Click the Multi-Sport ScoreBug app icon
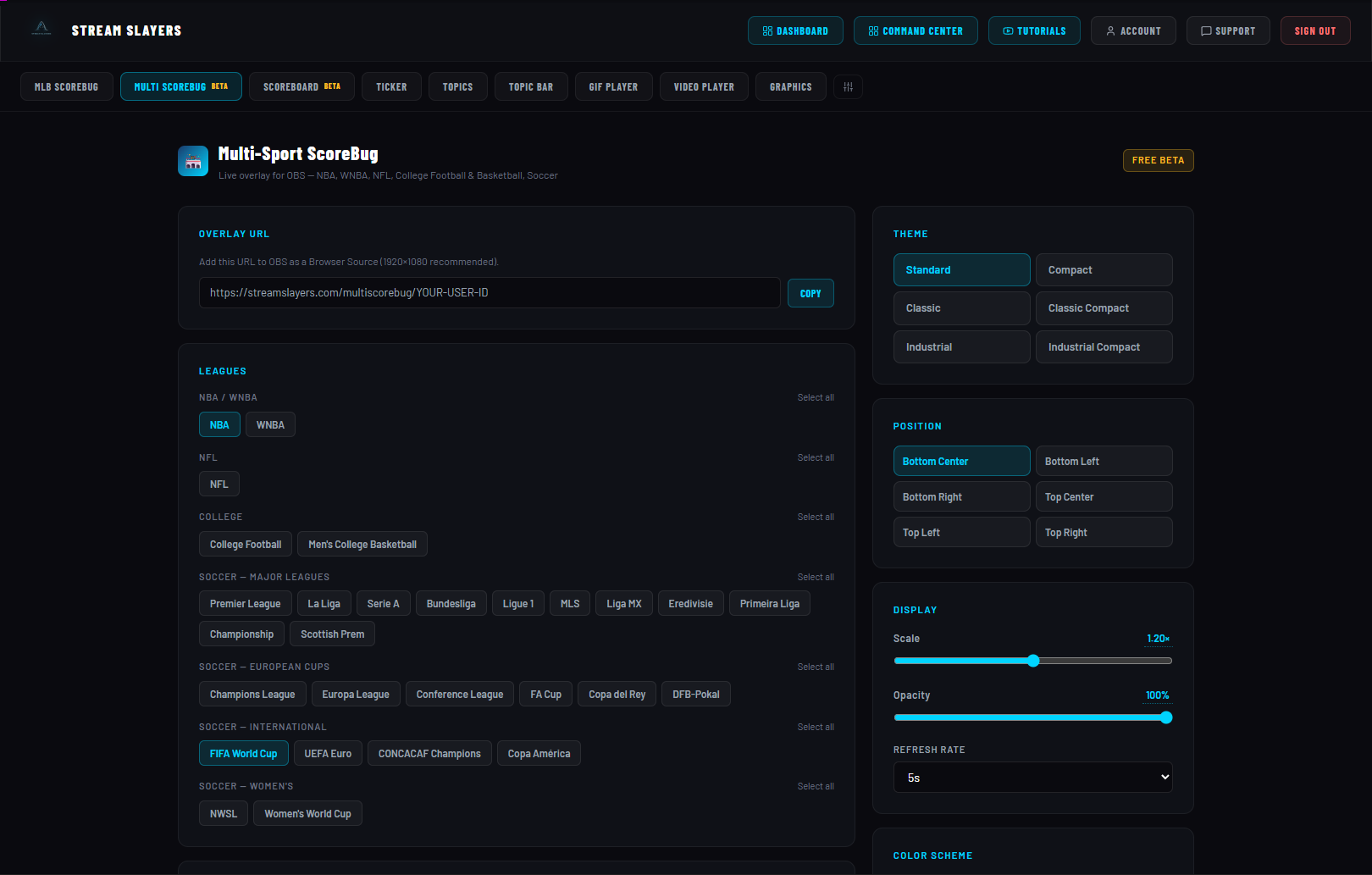The height and width of the screenshot is (875, 1372). point(193,161)
